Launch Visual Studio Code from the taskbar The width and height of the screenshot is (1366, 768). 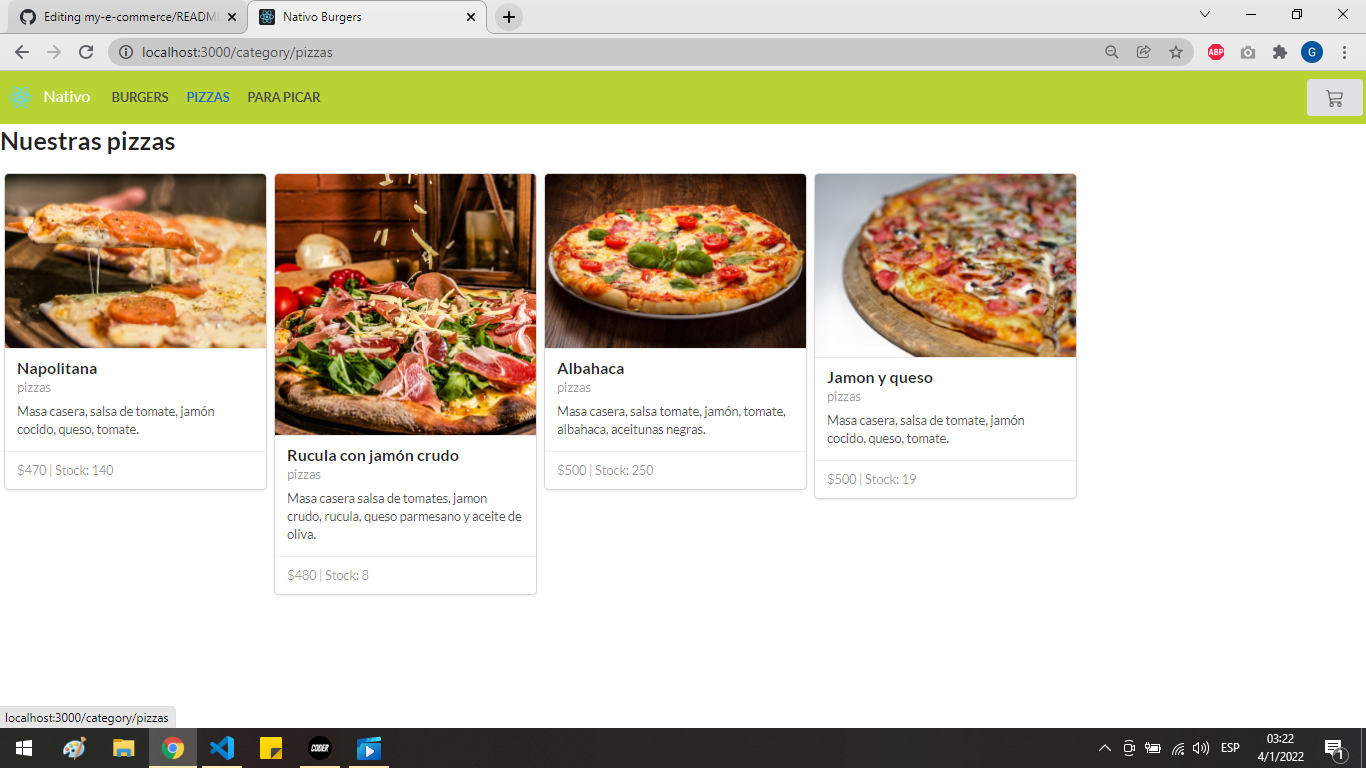tap(221, 747)
